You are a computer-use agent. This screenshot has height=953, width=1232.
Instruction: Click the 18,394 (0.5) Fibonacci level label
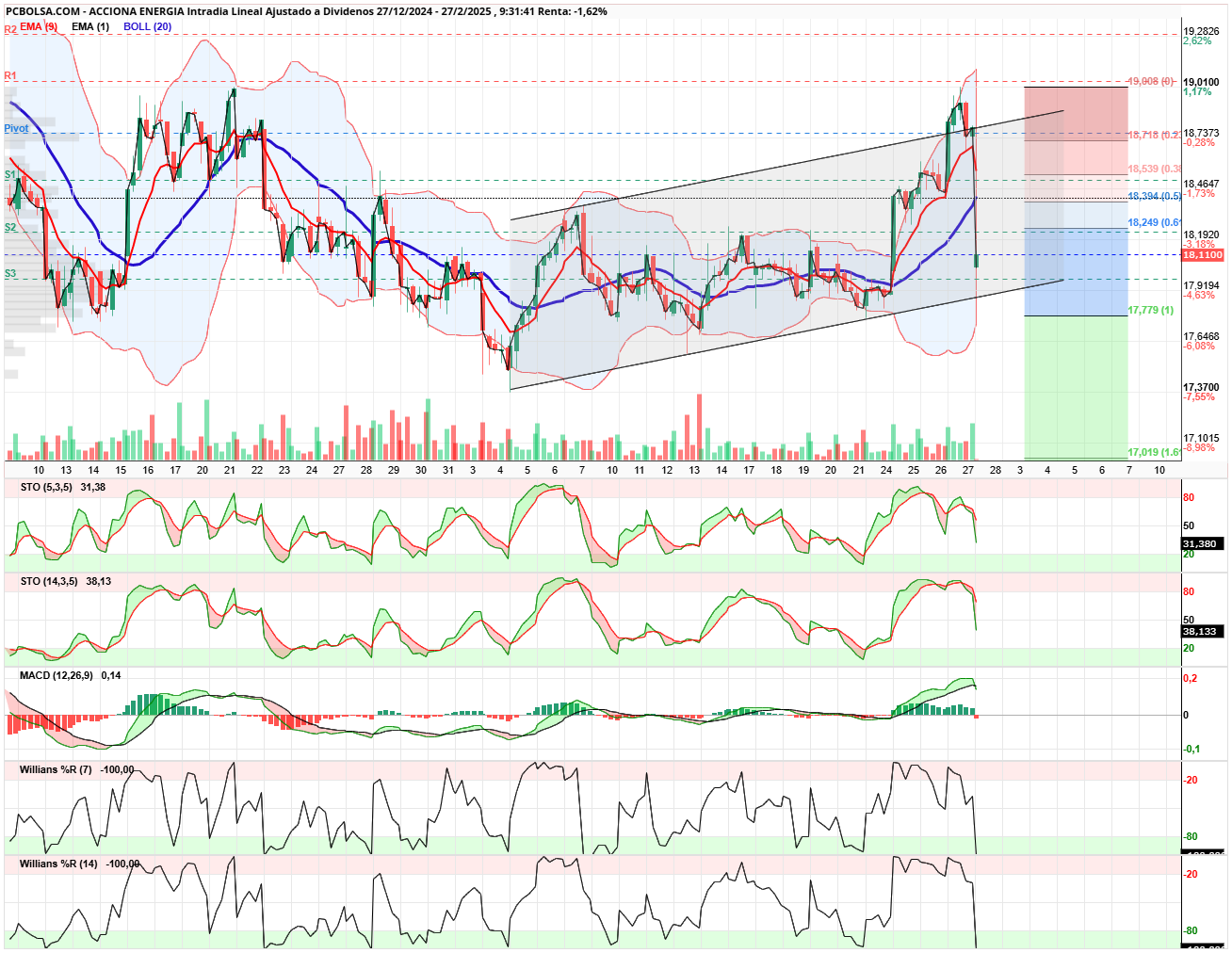(1155, 196)
